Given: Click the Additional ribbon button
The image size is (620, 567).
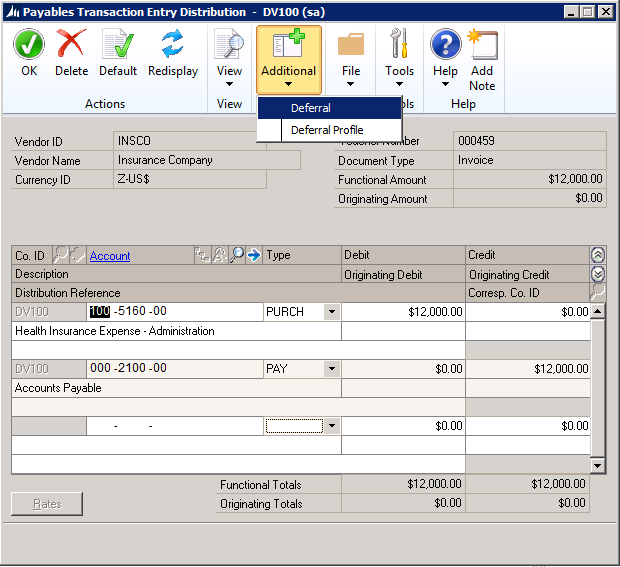Looking at the screenshot, I should (x=289, y=59).
